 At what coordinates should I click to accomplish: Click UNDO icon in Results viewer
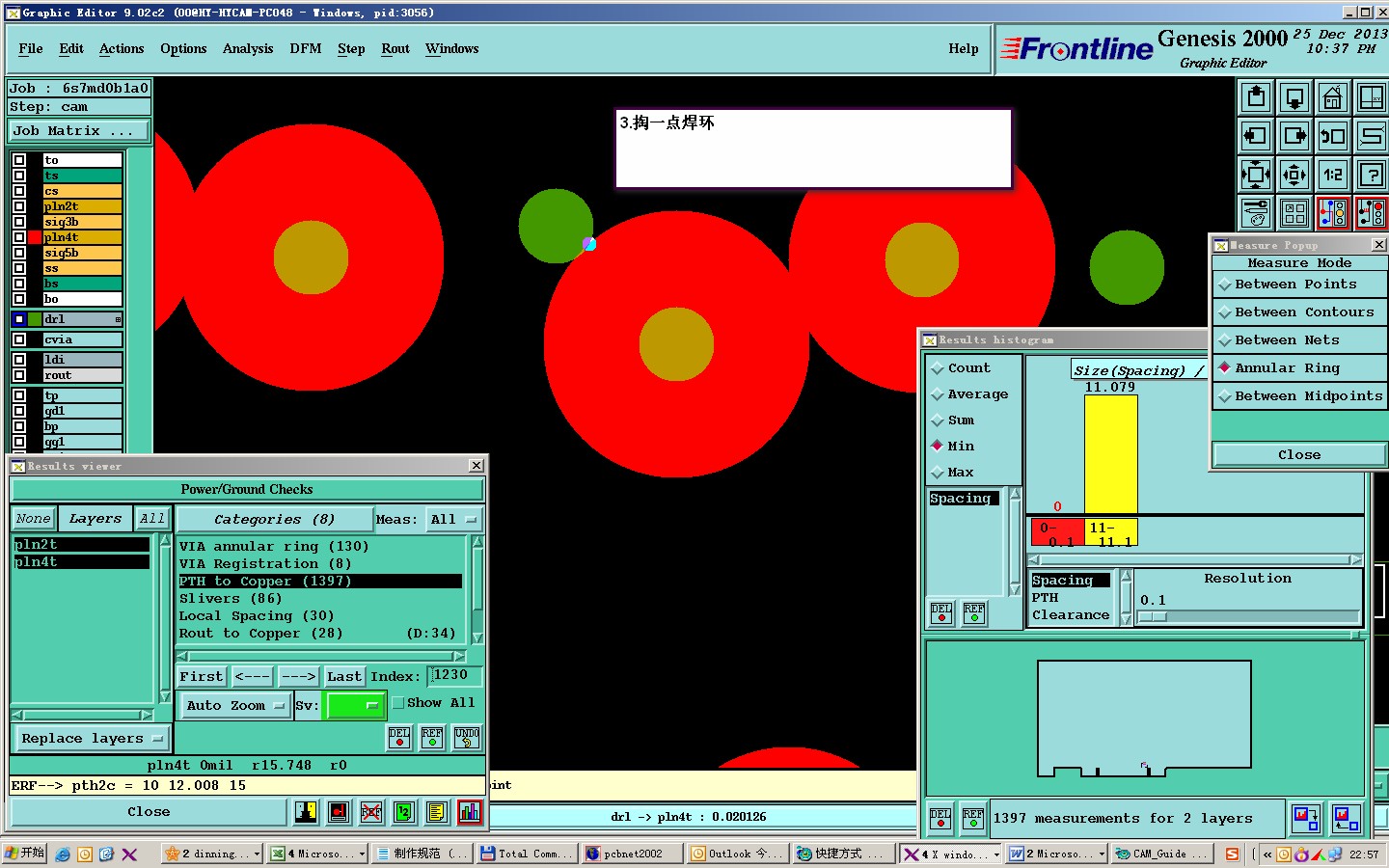[x=467, y=738]
